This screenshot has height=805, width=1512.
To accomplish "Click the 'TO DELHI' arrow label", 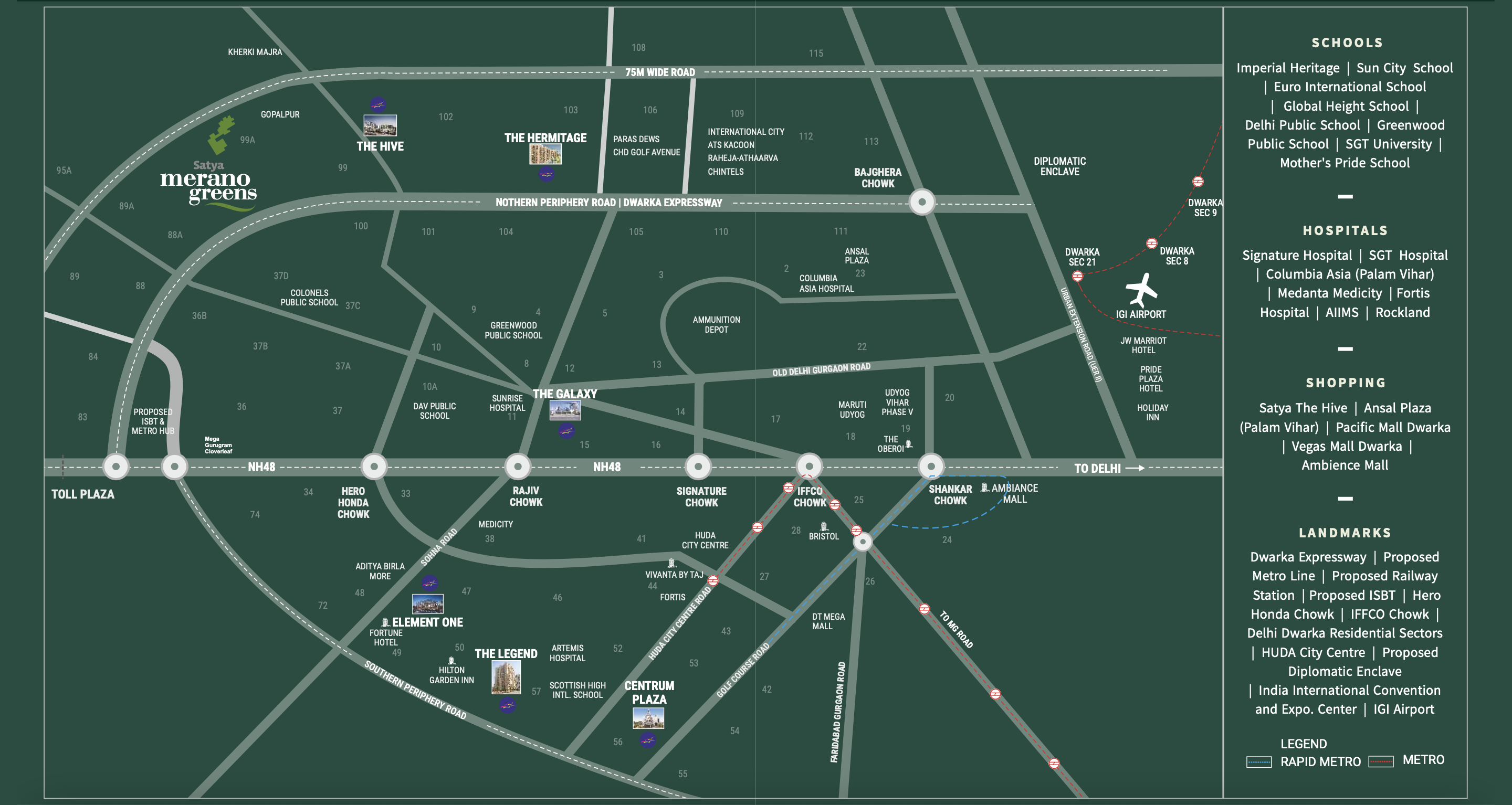I will tap(1108, 468).
